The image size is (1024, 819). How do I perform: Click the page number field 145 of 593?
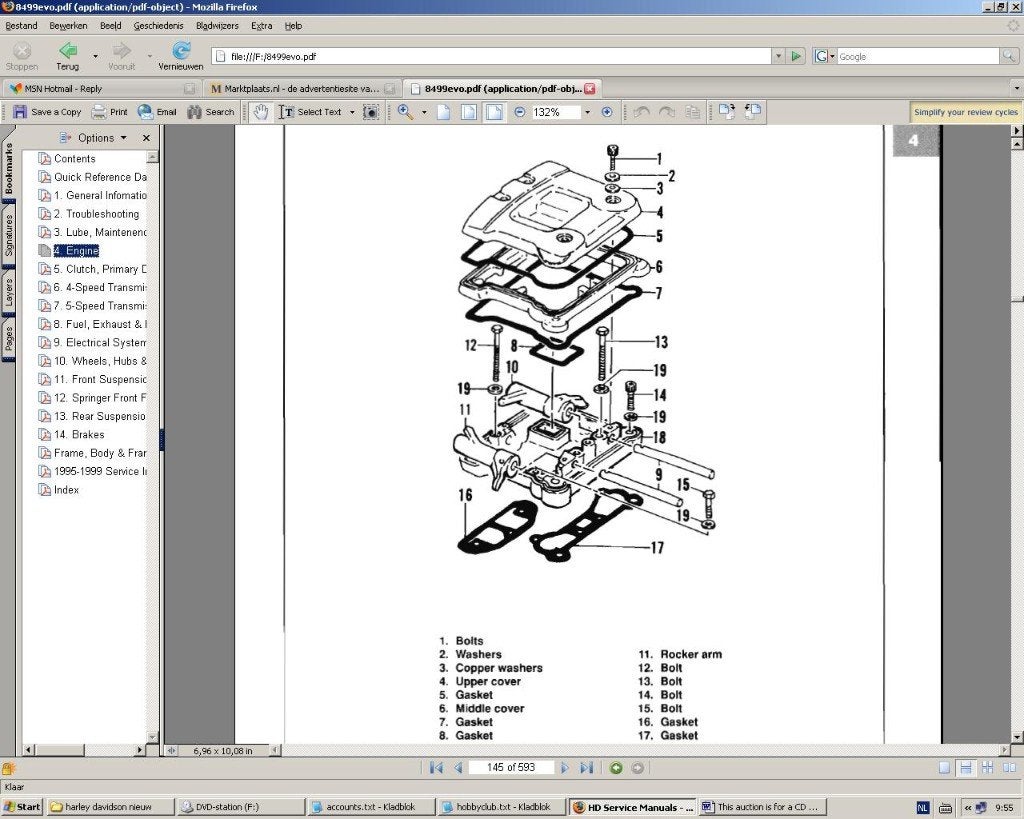511,767
